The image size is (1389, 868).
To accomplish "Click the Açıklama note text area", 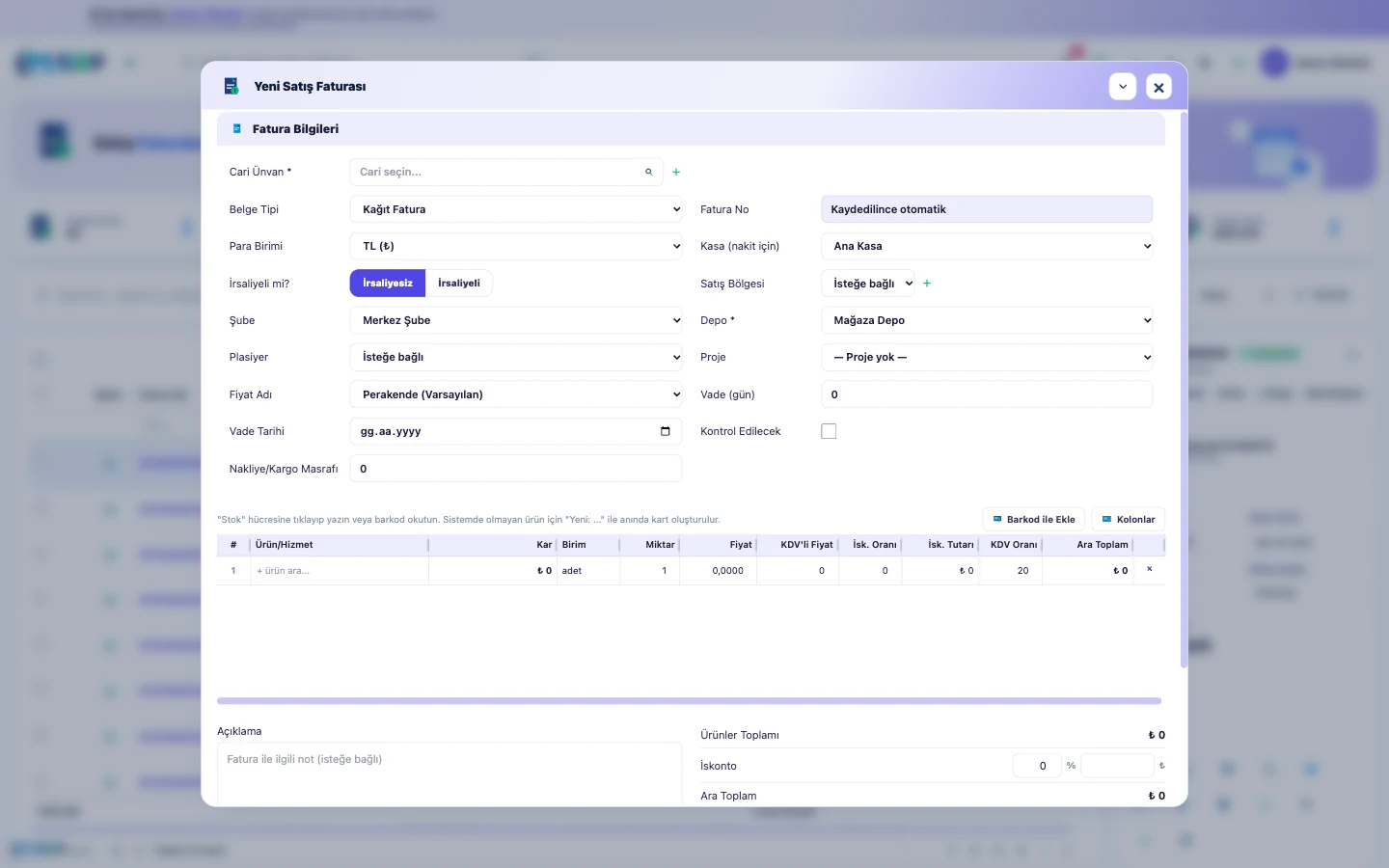I will (x=449, y=773).
